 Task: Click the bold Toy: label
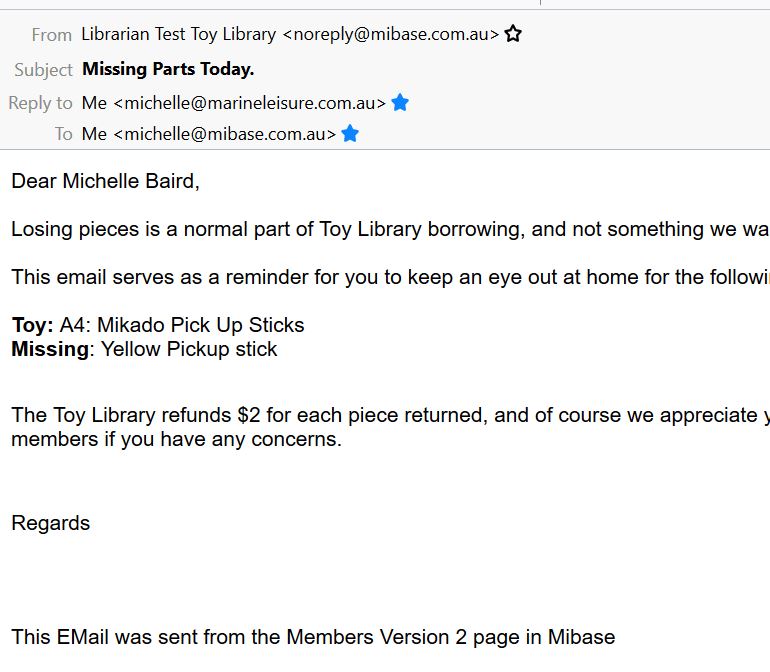[32, 325]
